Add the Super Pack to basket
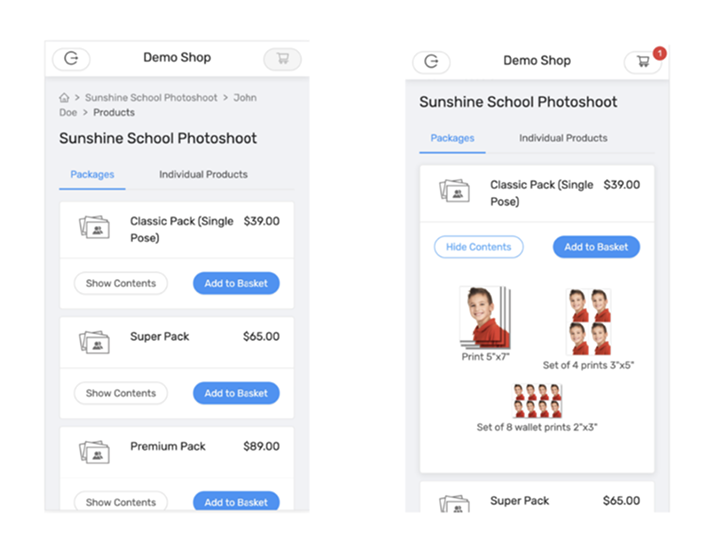This screenshot has height=559, width=717. 236,393
